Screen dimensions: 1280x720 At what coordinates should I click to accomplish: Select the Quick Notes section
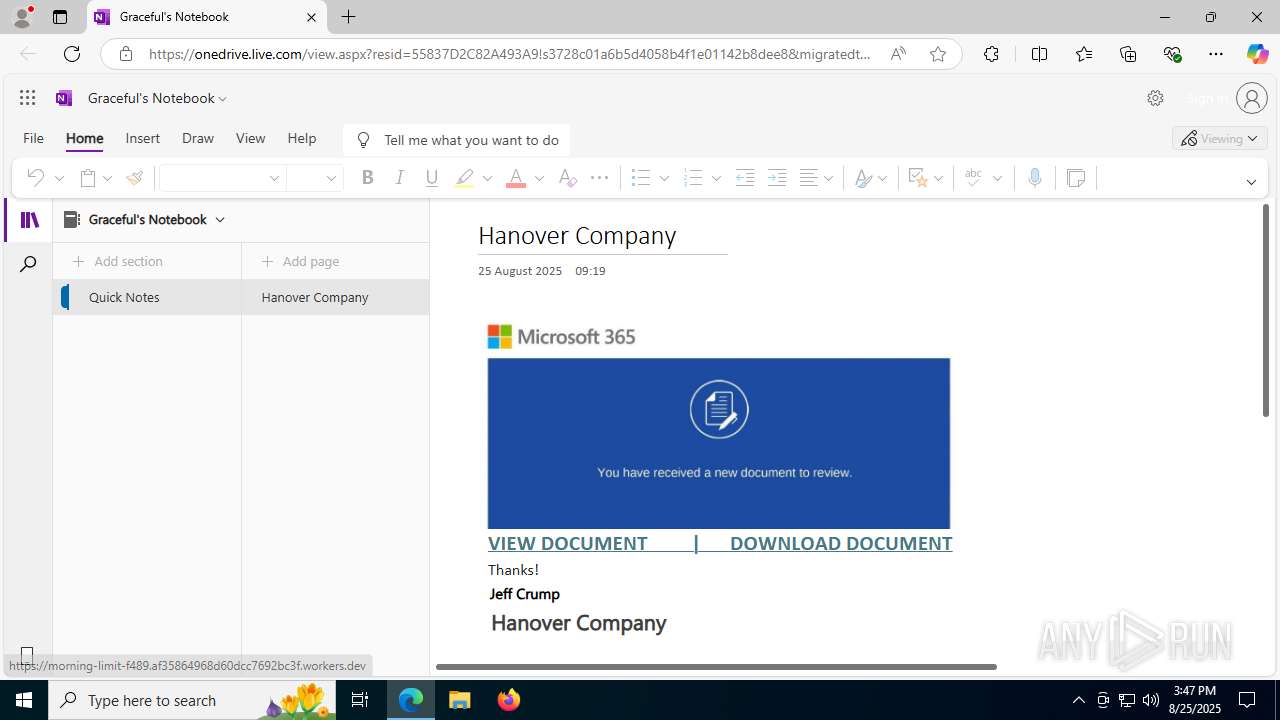(x=147, y=297)
